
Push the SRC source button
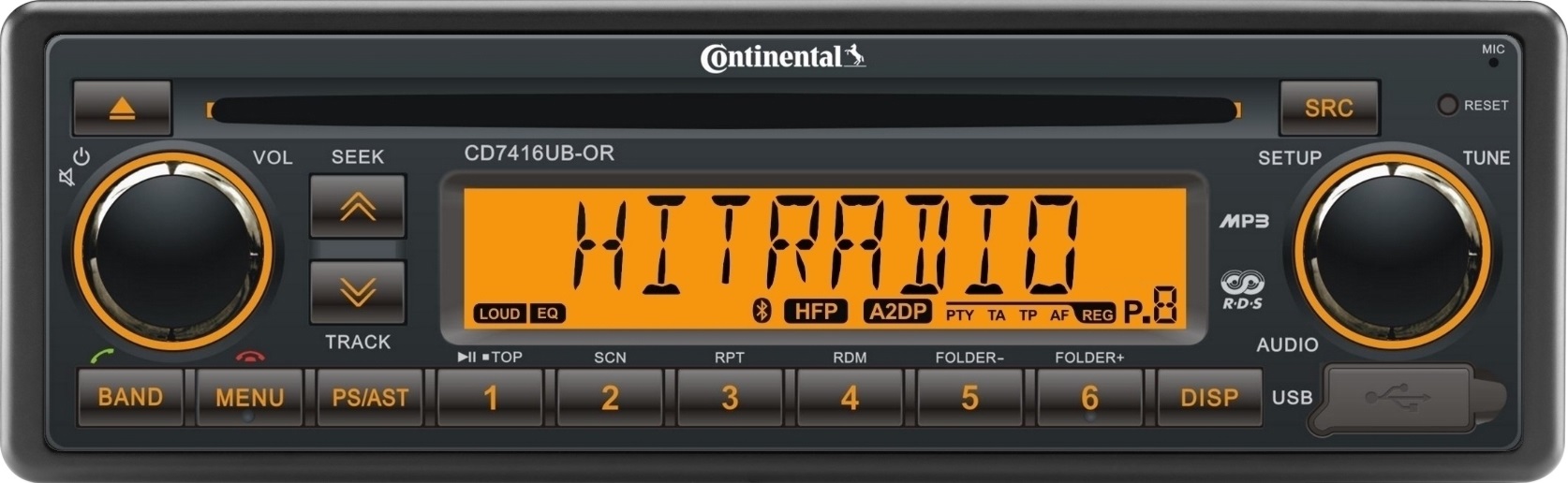pos(1328,109)
